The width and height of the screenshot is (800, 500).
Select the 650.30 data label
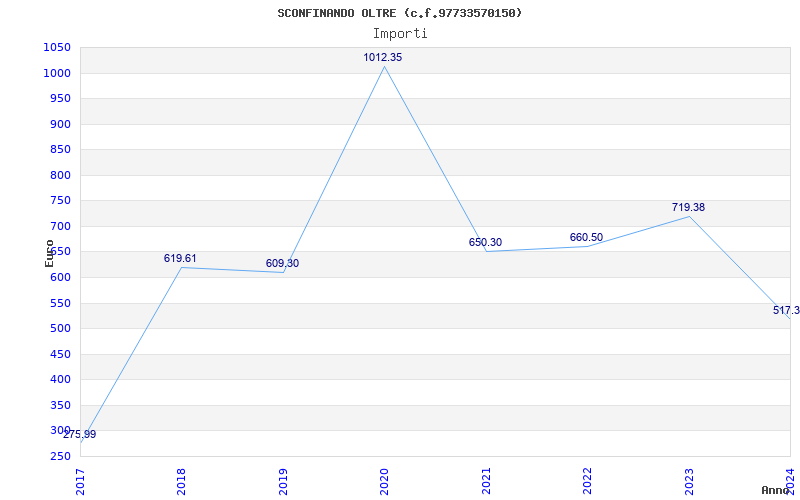[x=485, y=242]
